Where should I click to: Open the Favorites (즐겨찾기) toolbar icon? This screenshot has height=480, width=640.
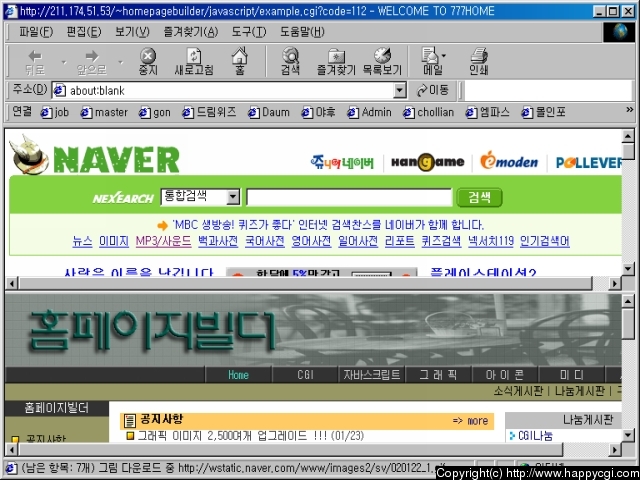[336, 62]
